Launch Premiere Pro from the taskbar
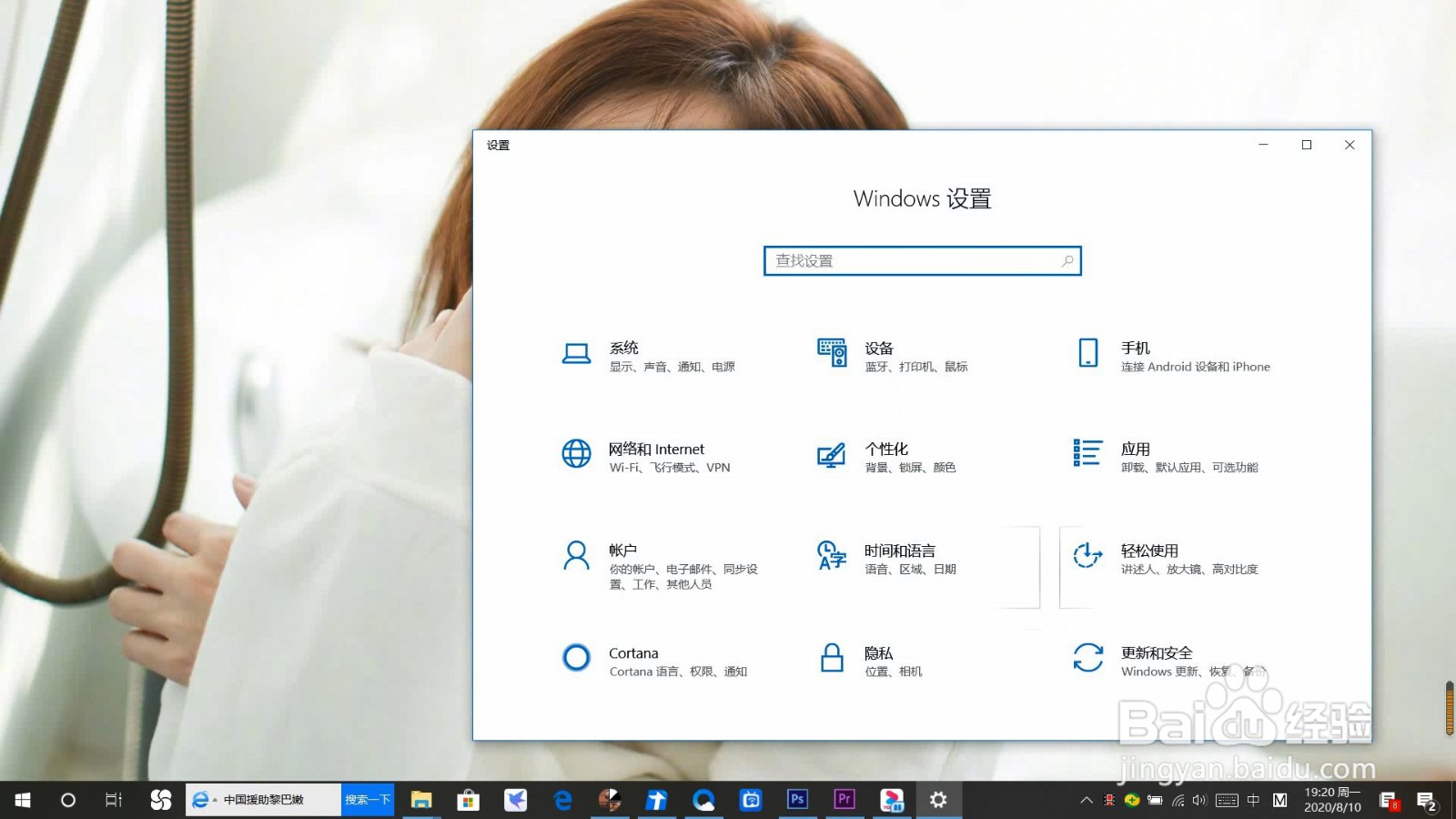 tap(844, 800)
